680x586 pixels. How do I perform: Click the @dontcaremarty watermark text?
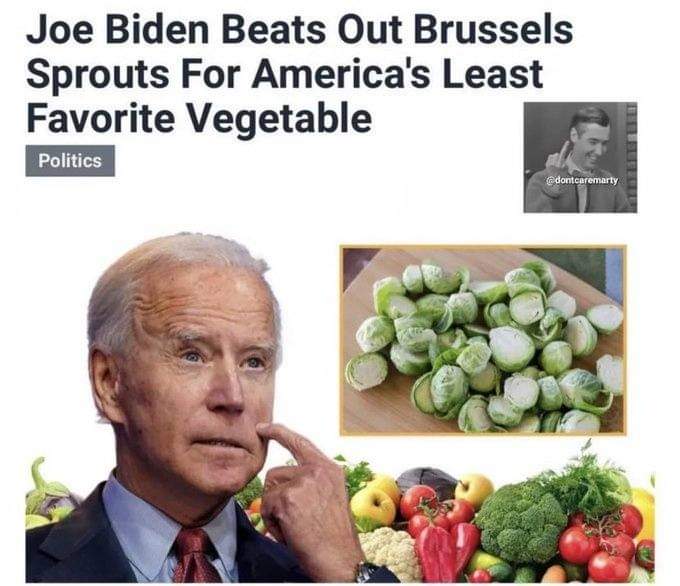pyautogui.click(x=581, y=180)
